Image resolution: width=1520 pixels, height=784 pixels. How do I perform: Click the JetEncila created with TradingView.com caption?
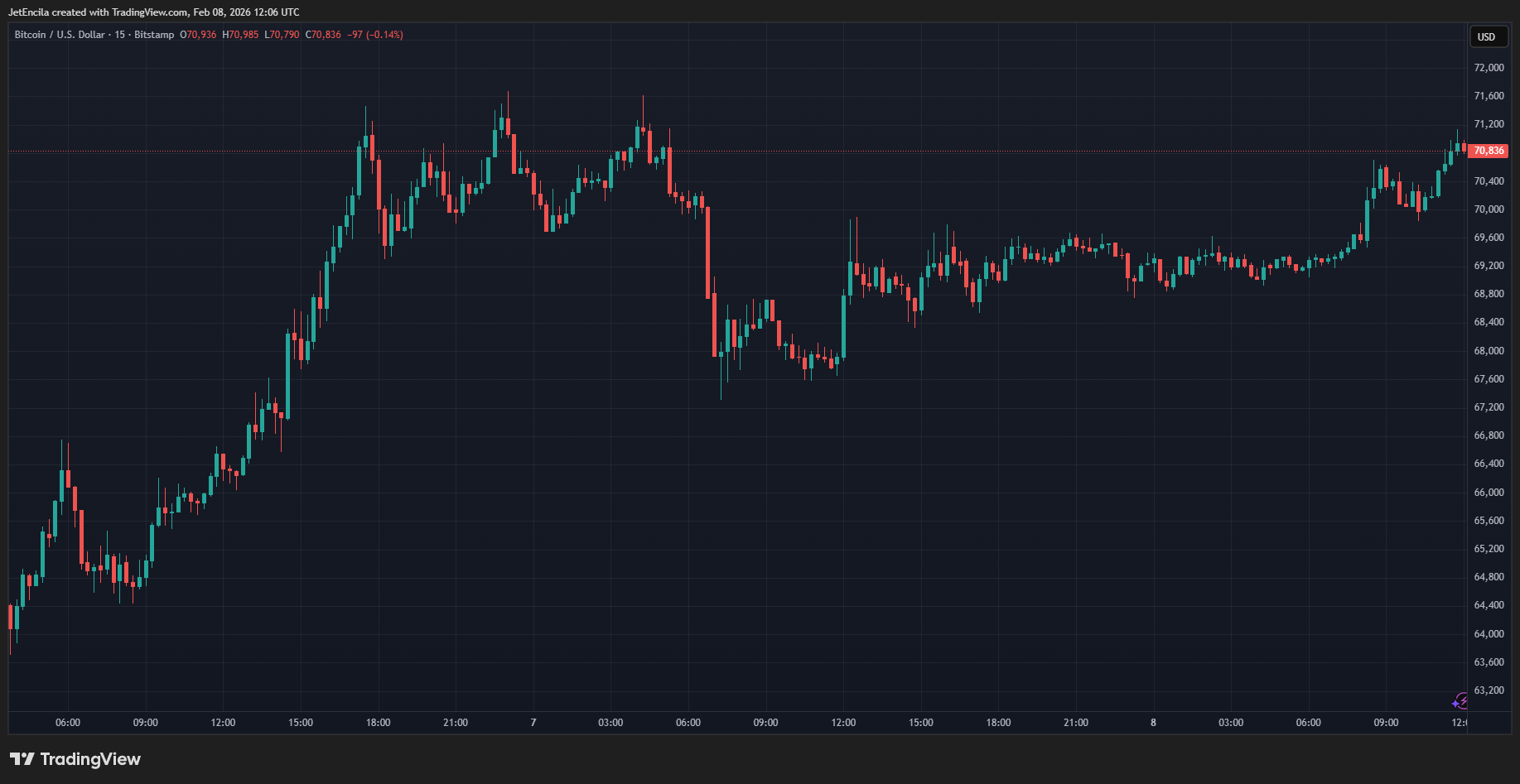[x=154, y=12]
